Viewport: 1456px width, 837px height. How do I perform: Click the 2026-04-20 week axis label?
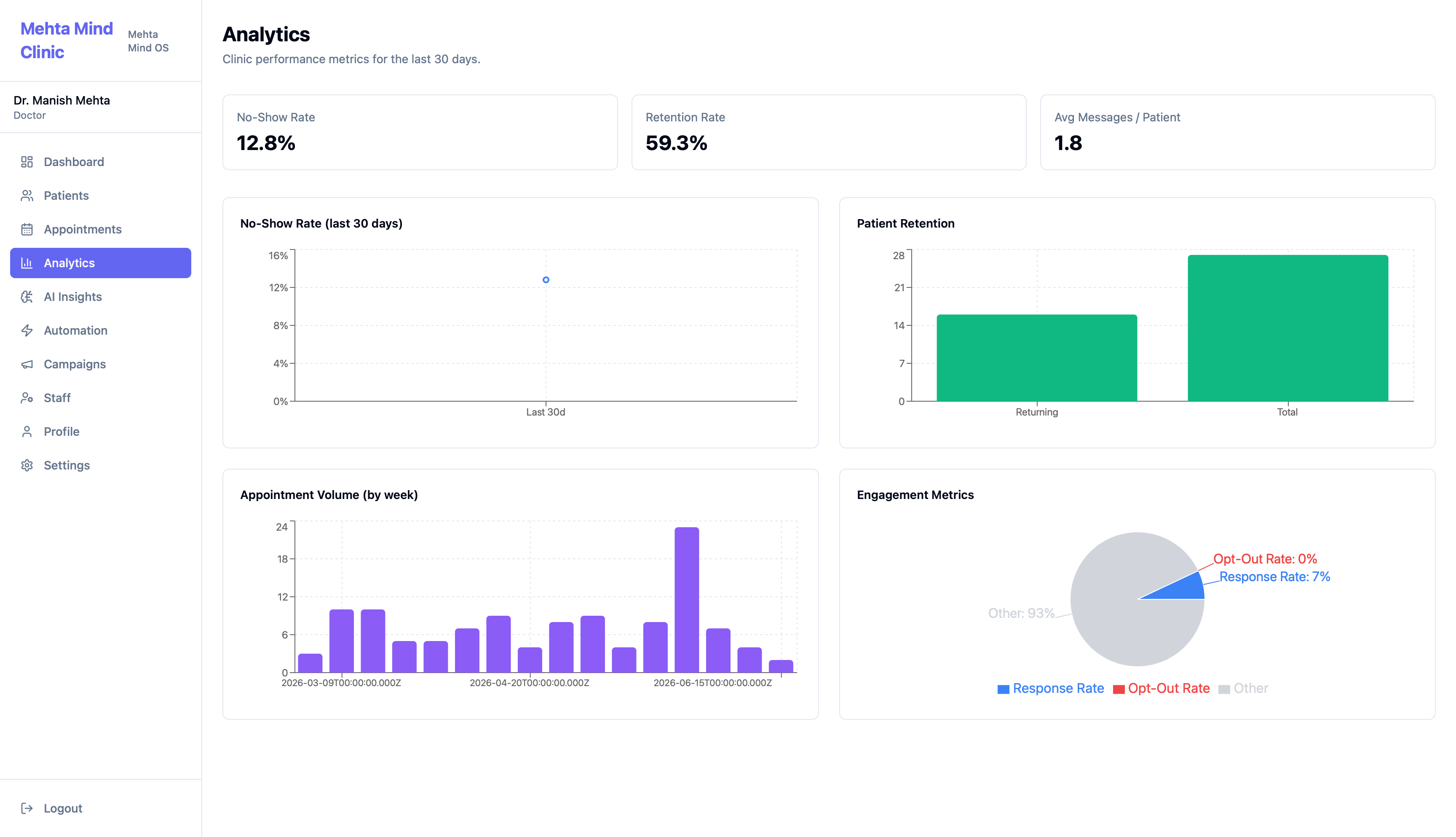point(529,683)
